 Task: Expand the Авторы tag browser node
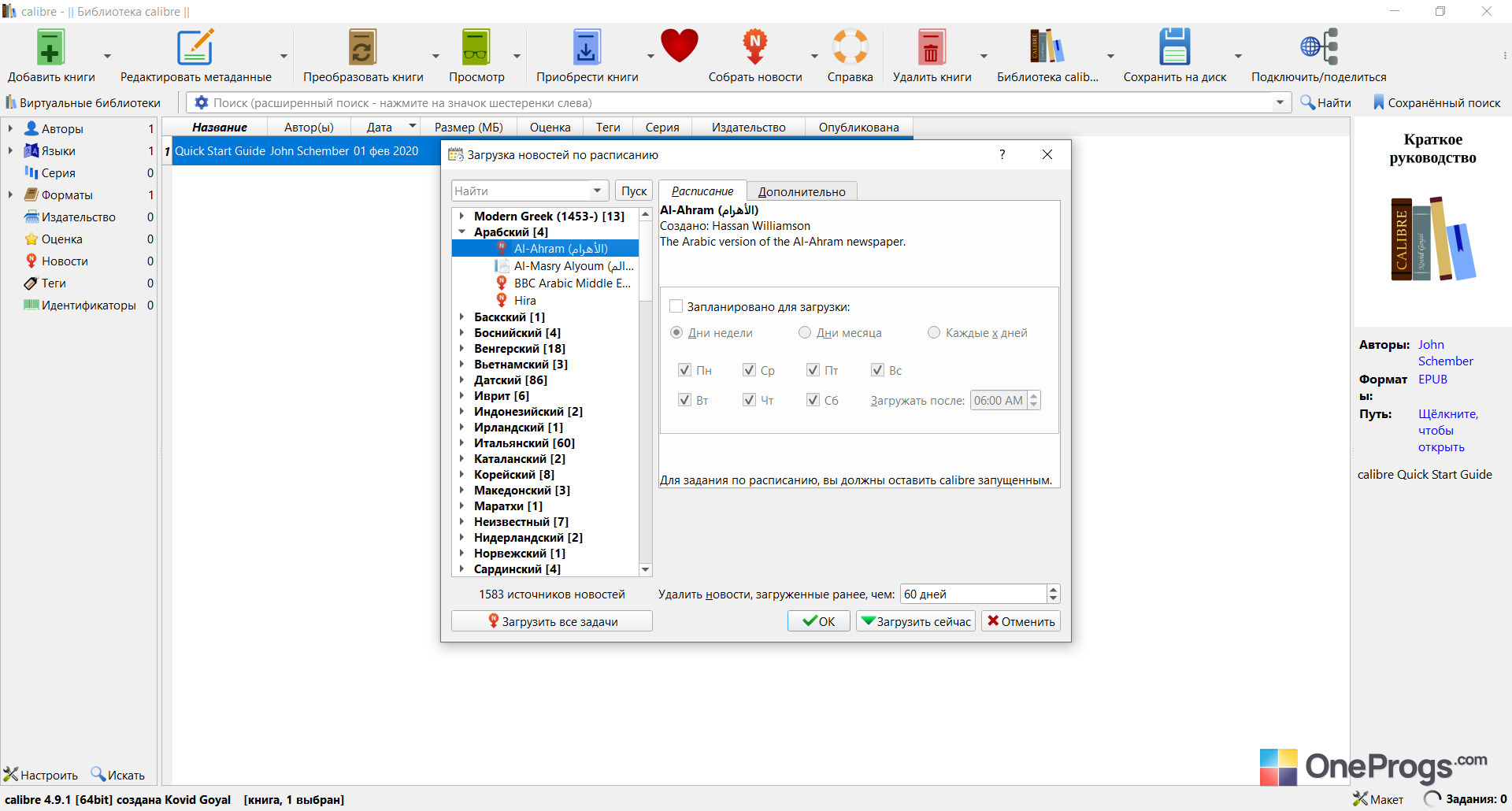click(x=10, y=128)
